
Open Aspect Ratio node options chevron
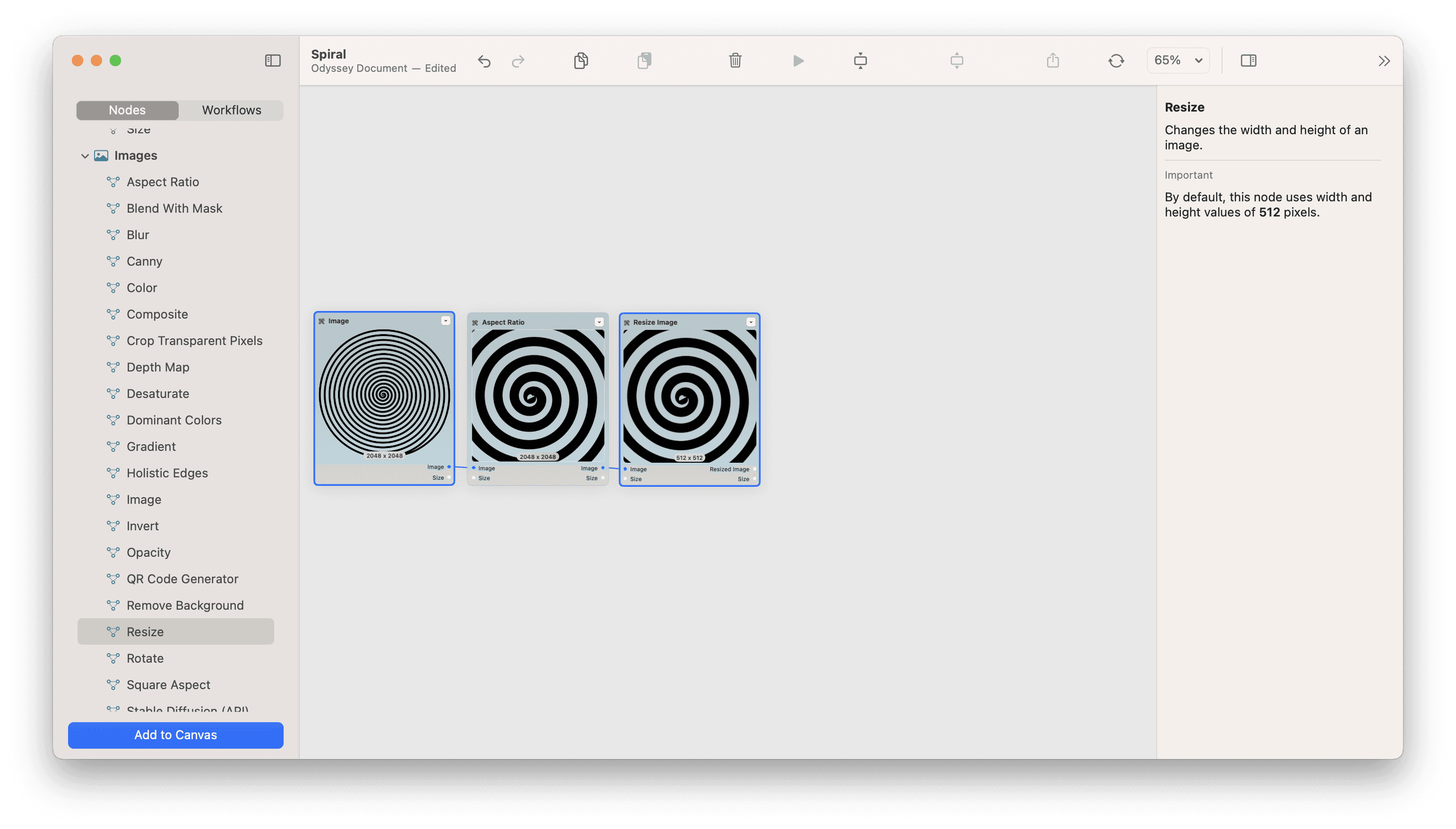(x=599, y=322)
